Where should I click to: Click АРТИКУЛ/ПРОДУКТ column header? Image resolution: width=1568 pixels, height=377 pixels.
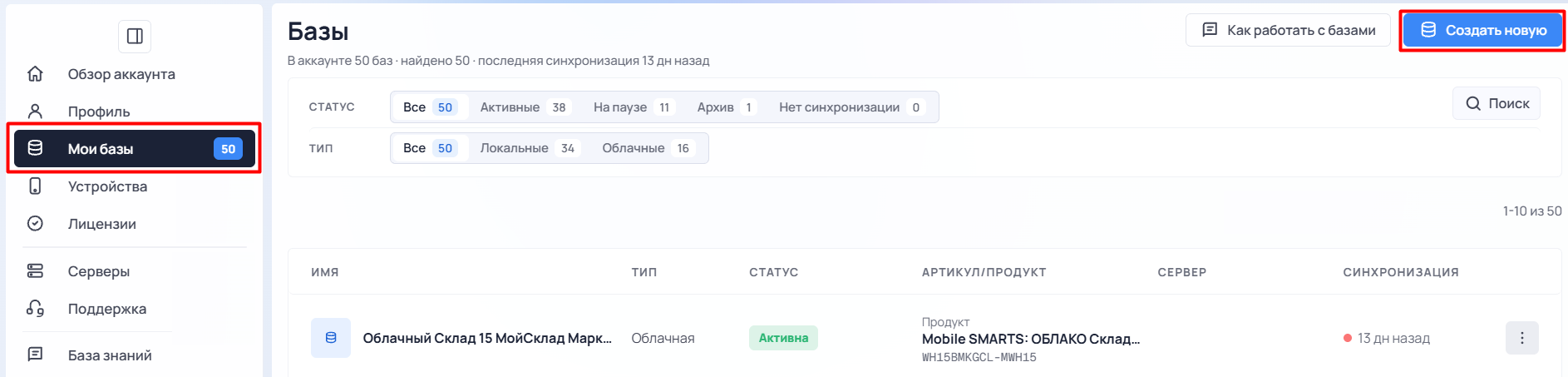pyautogui.click(x=984, y=272)
